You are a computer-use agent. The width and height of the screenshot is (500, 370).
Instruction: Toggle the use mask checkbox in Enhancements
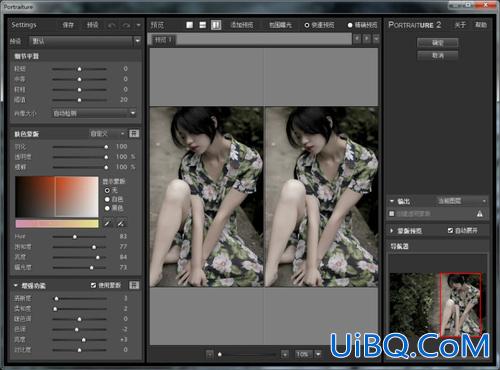93,285
